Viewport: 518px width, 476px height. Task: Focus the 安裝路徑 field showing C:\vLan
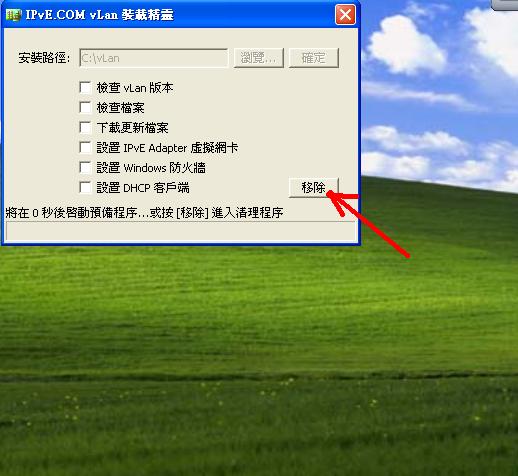(153, 58)
